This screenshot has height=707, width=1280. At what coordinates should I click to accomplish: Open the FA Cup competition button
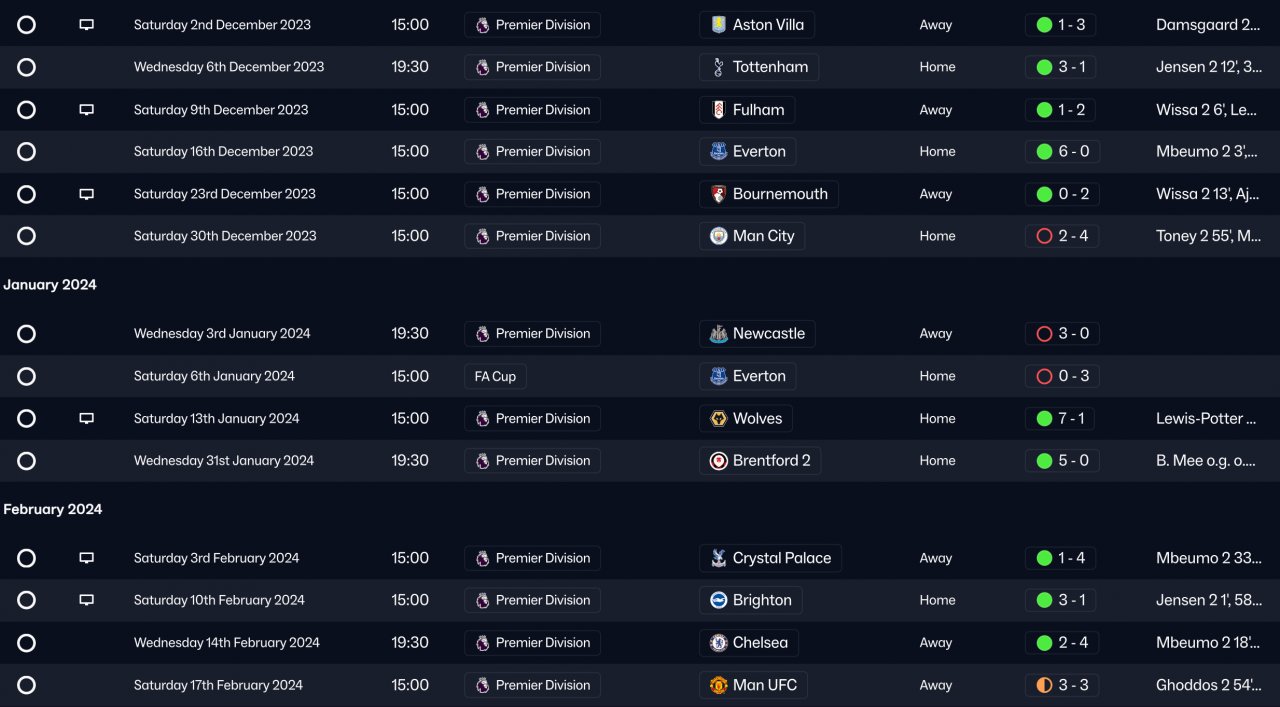495,376
